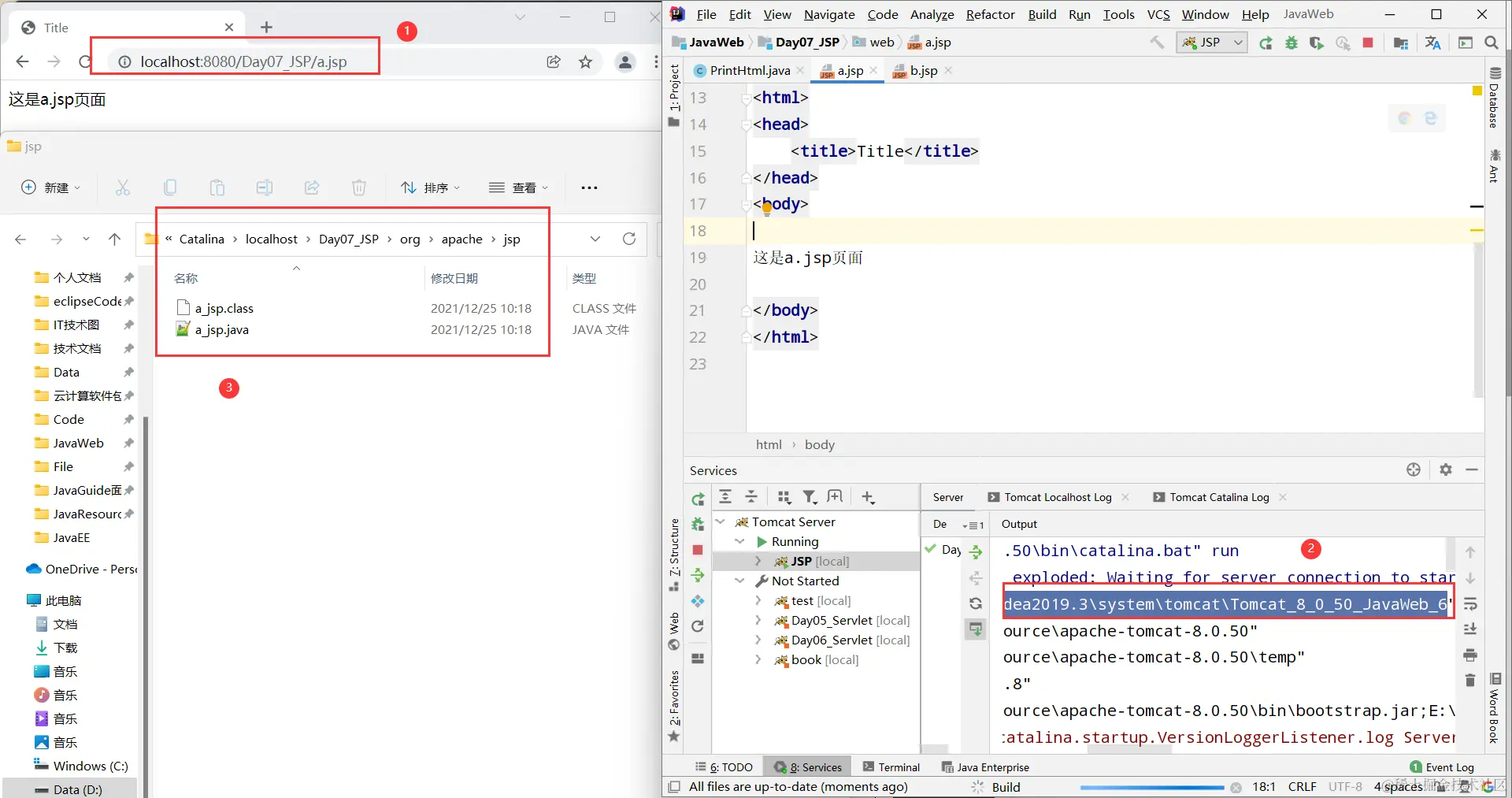Click Filter funnel icon in Services toolbar

pos(810,496)
